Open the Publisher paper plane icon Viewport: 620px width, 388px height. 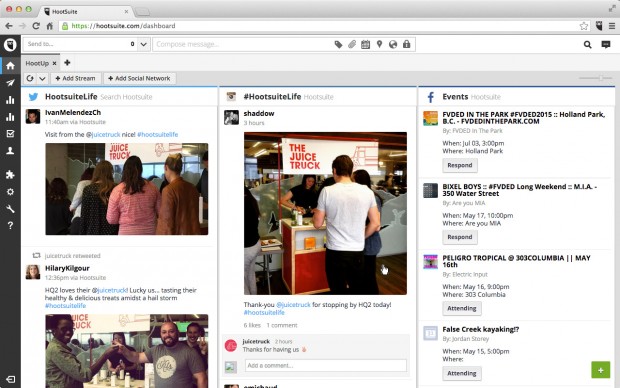coord(10,83)
